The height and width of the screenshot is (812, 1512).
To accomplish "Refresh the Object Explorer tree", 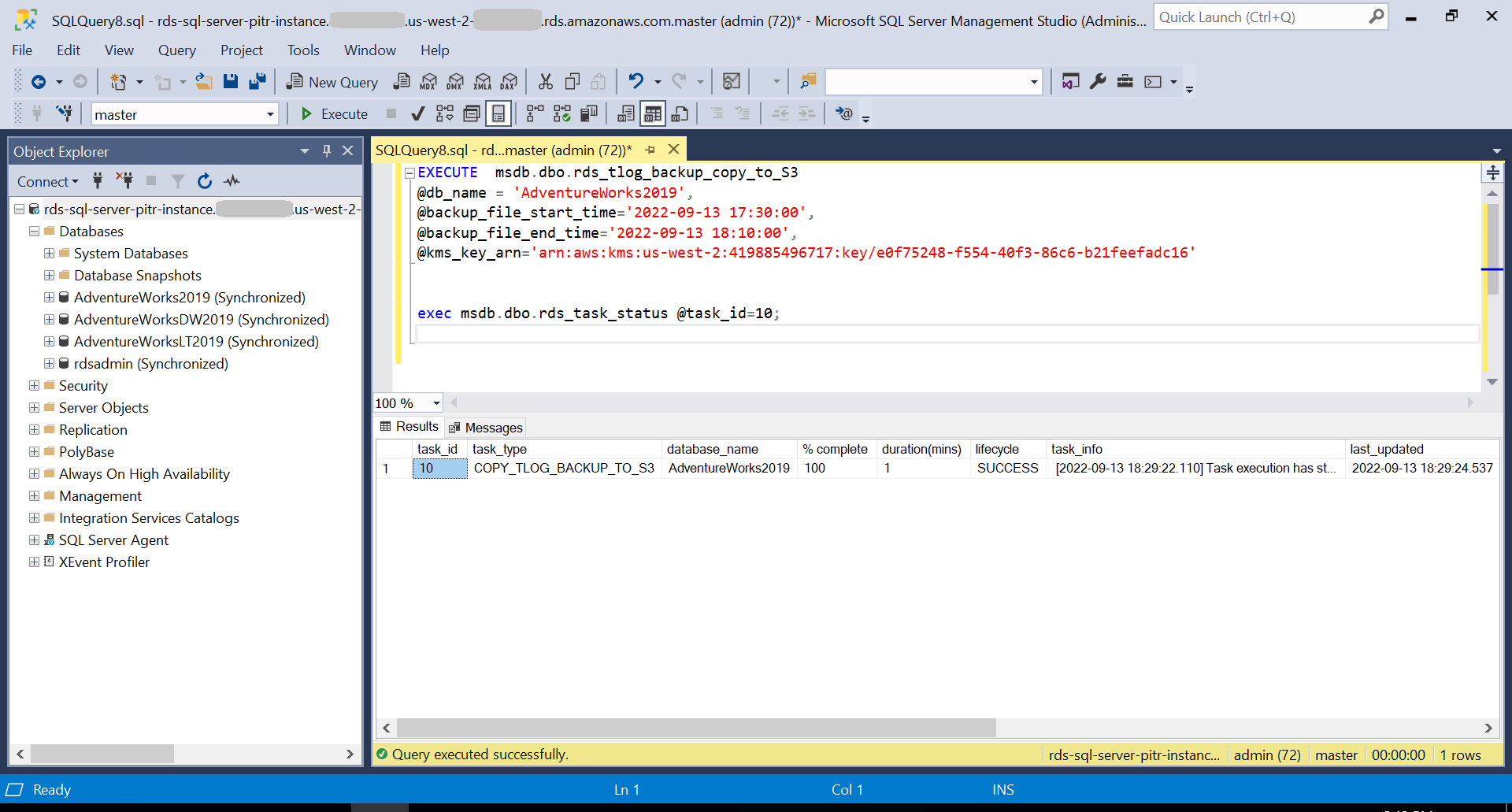I will pos(204,180).
